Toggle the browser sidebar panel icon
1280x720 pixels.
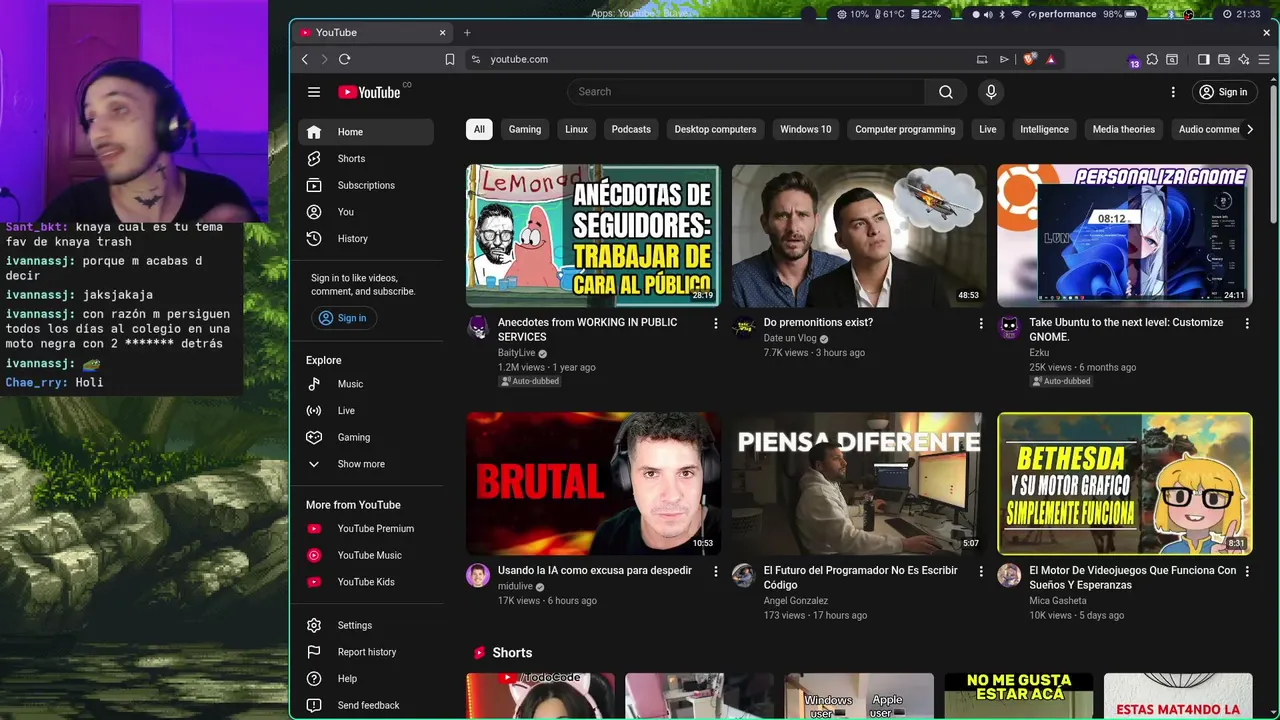1203,59
